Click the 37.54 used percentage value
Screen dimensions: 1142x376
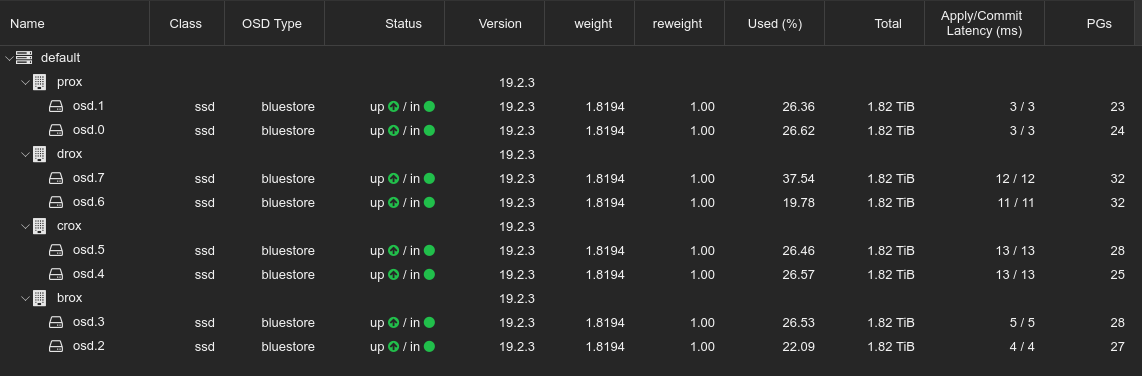point(798,179)
